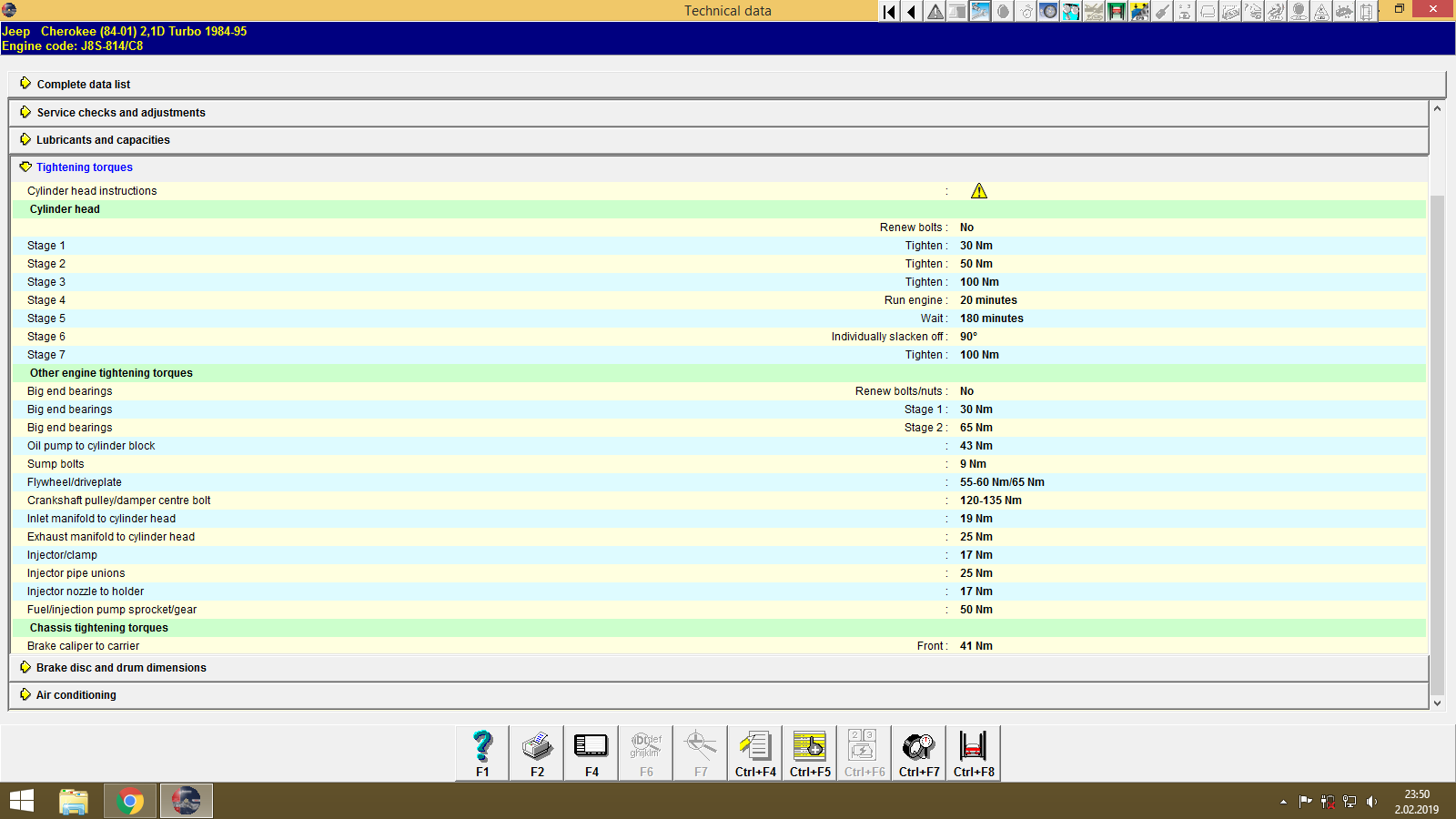Expand the Air conditioning section
The height and width of the screenshot is (819, 1456).
tap(76, 694)
